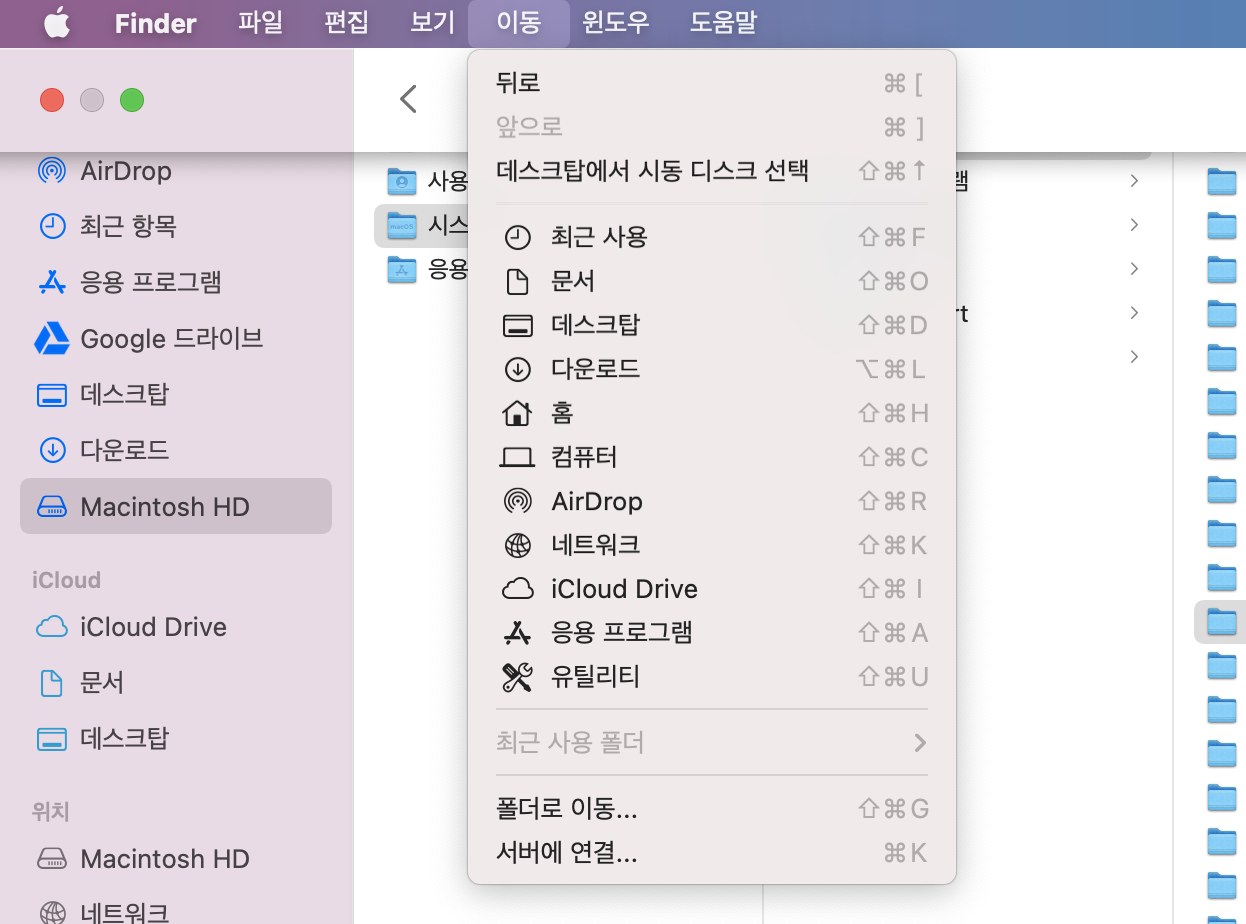Image resolution: width=1246 pixels, height=924 pixels.
Task: Open the 편집 menu
Action: (347, 23)
